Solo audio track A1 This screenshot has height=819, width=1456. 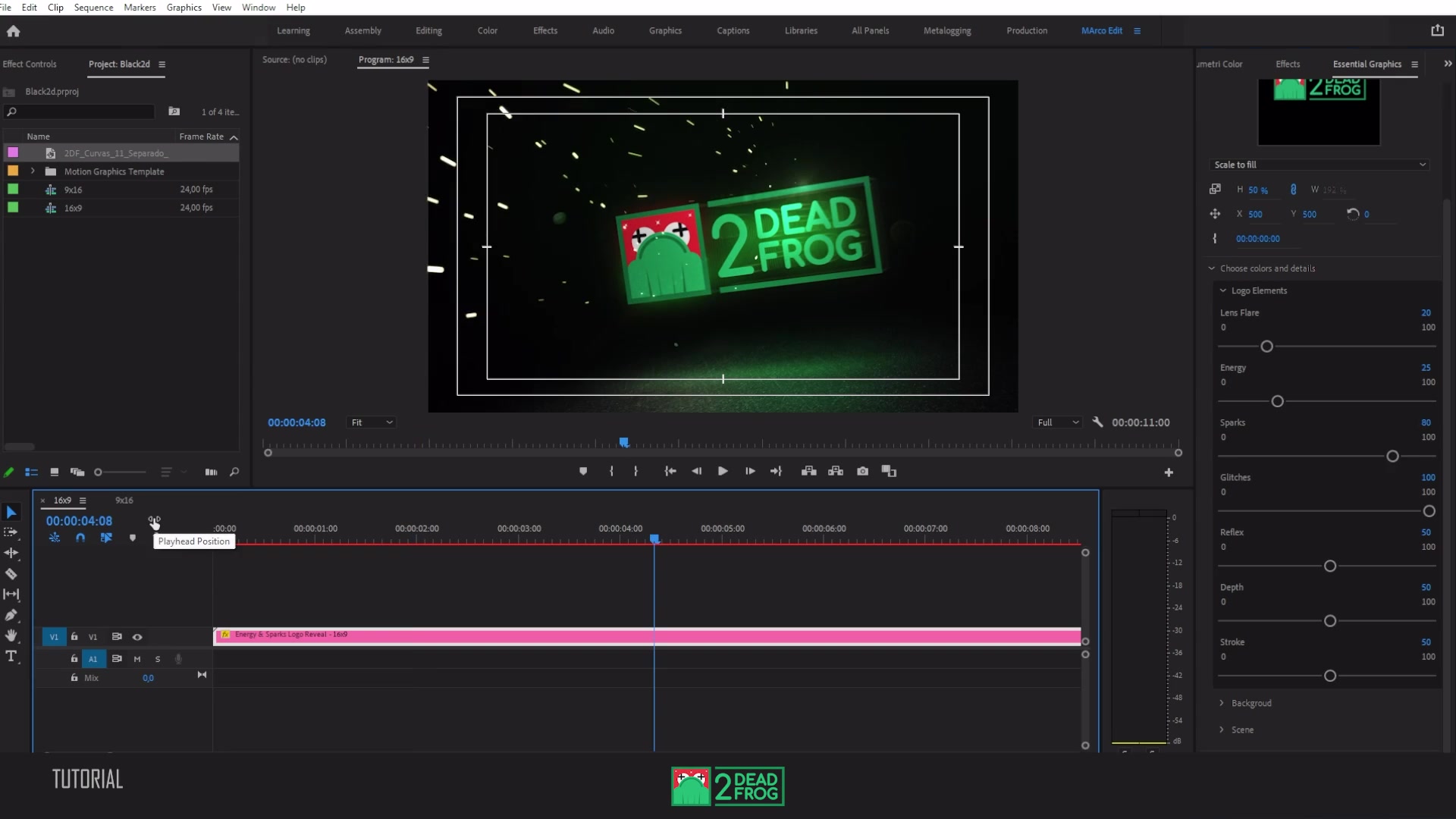coord(158,659)
